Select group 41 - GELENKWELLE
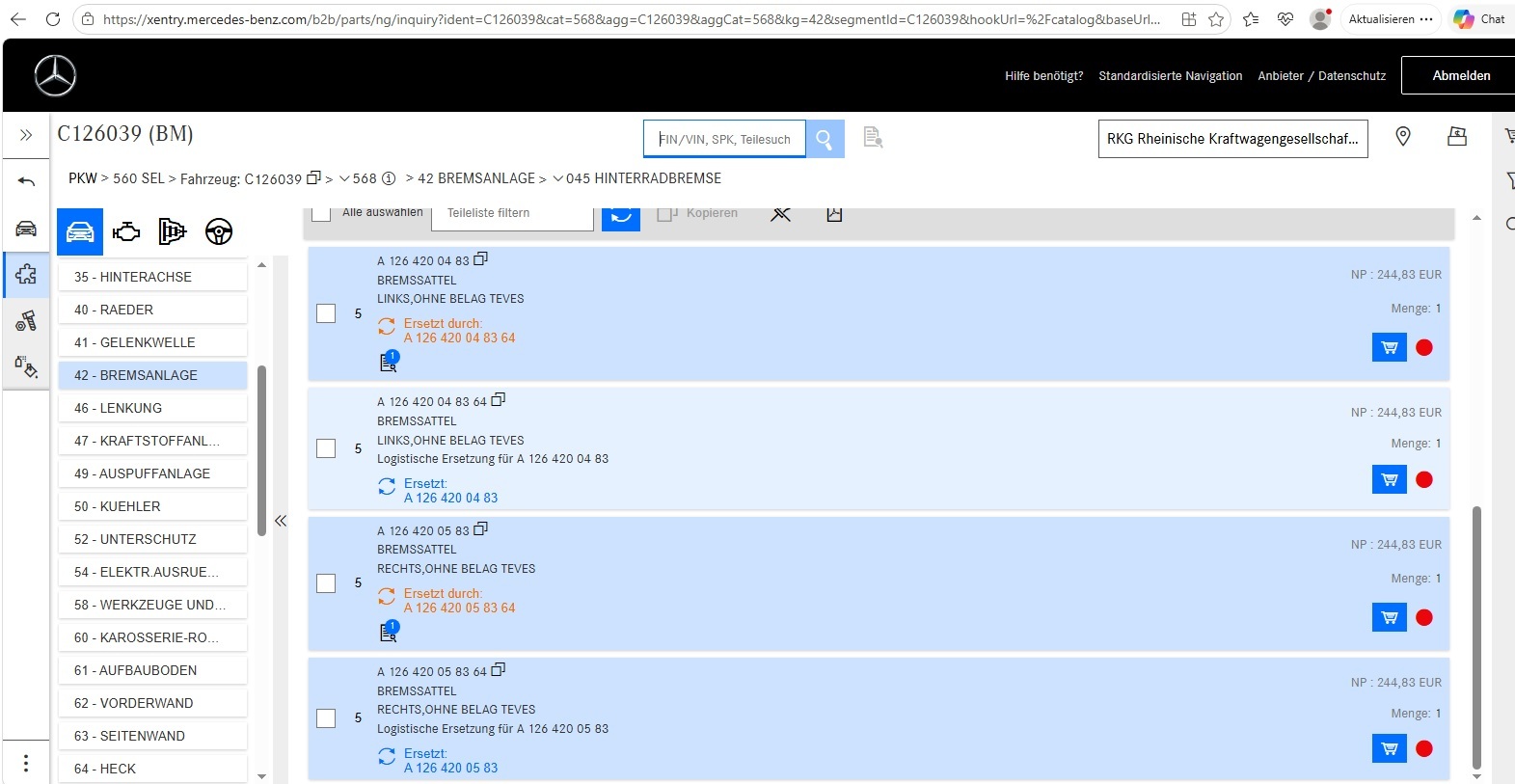This screenshot has width=1515, height=784. 152,342
